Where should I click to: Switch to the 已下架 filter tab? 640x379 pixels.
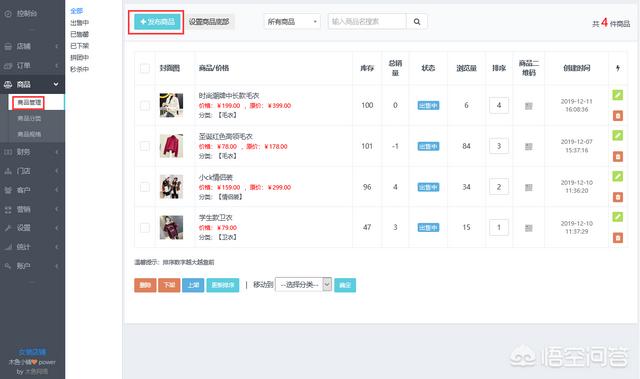[79, 46]
